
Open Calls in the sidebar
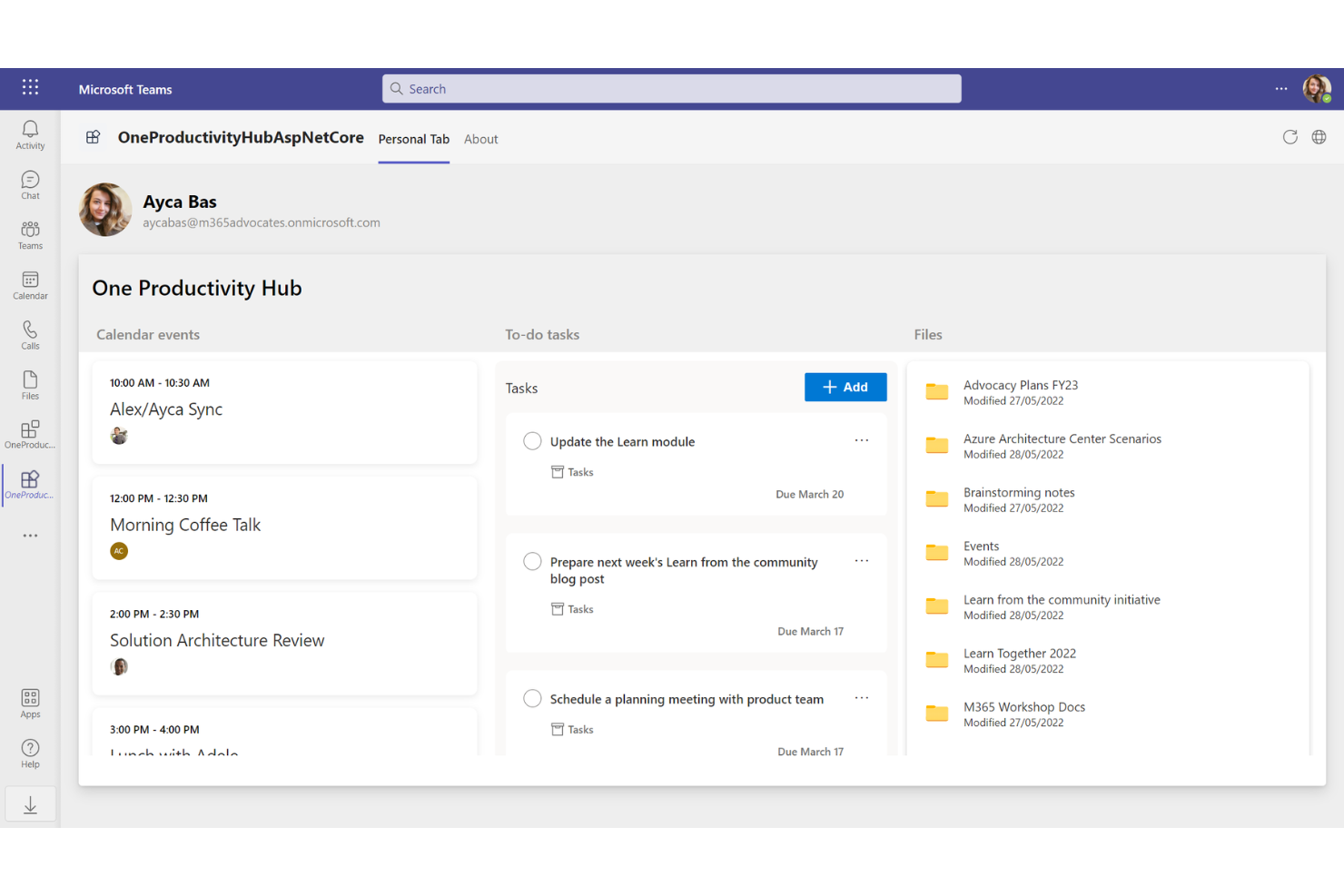click(30, 334)
